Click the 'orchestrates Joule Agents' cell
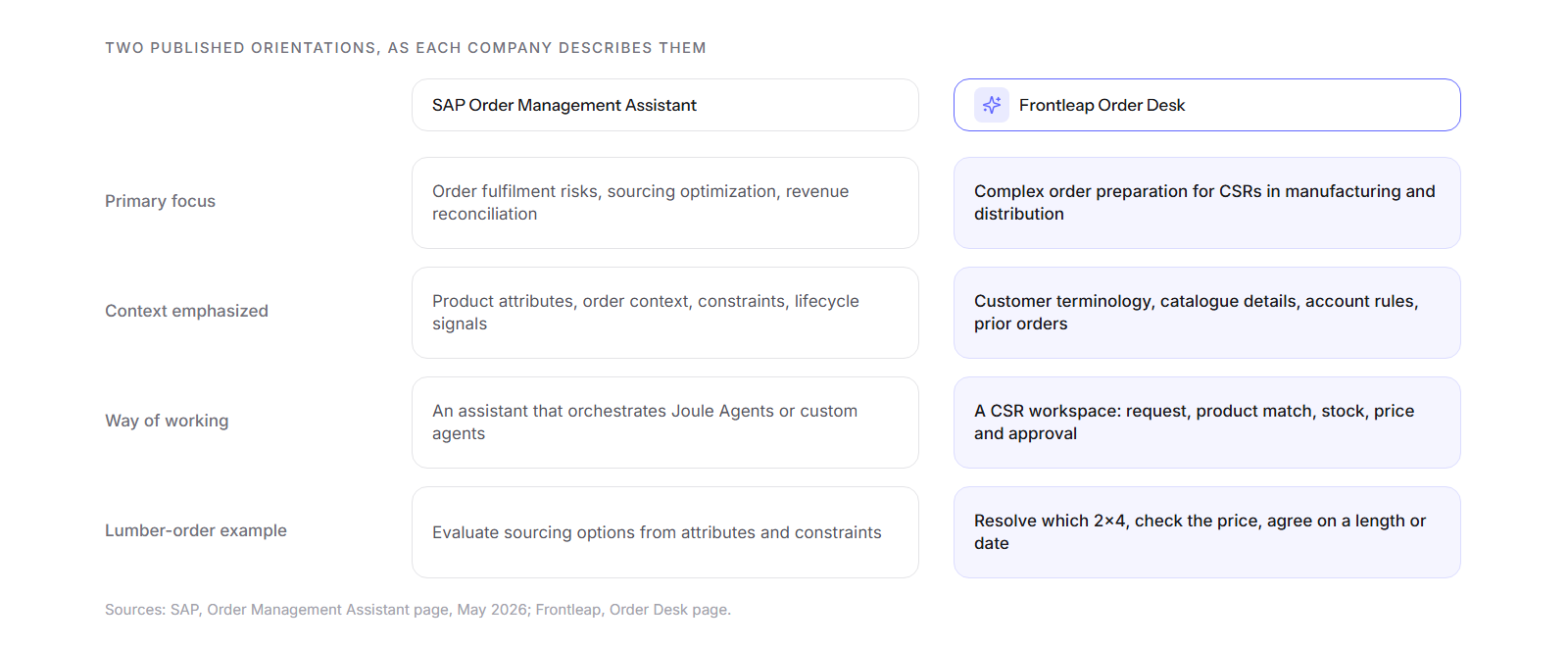 point(665,423)
